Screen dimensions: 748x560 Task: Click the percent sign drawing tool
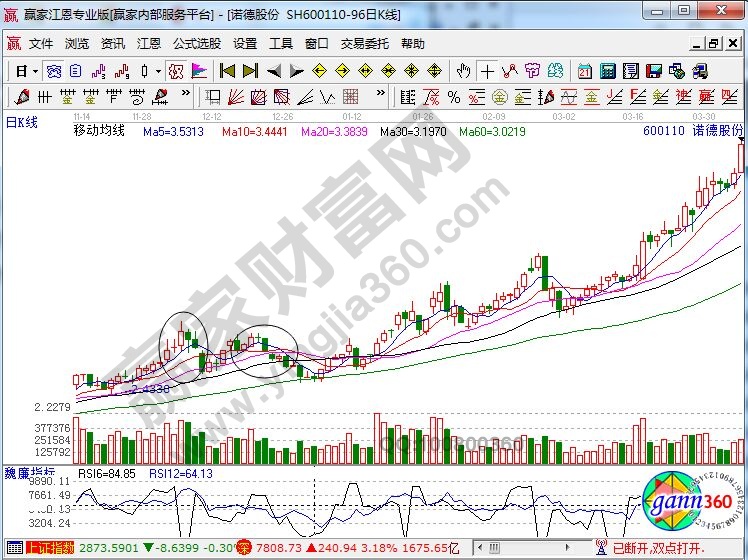(x=454, y=97)
